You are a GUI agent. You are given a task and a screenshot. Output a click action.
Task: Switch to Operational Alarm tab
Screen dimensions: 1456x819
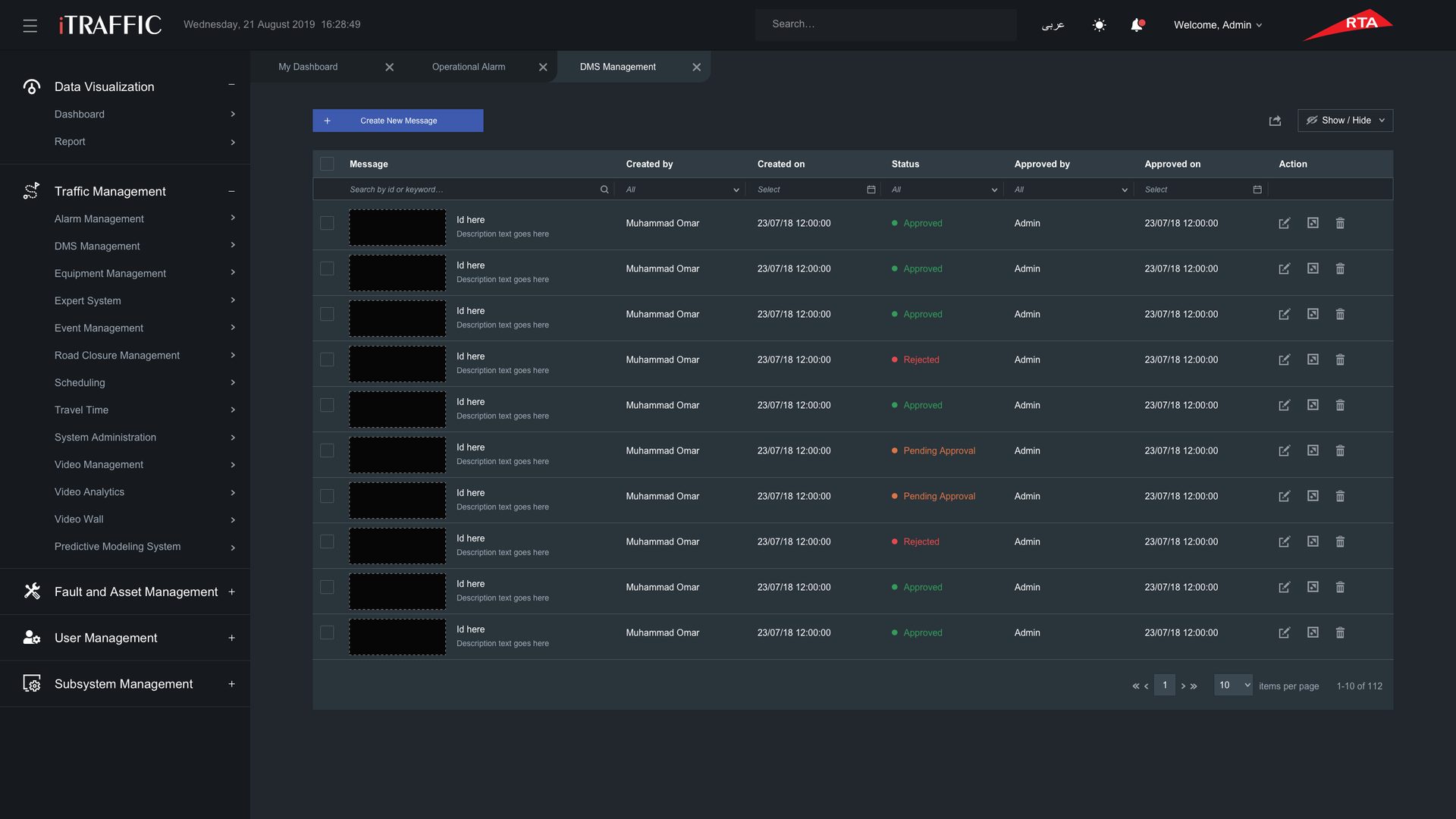pos(469,67)
